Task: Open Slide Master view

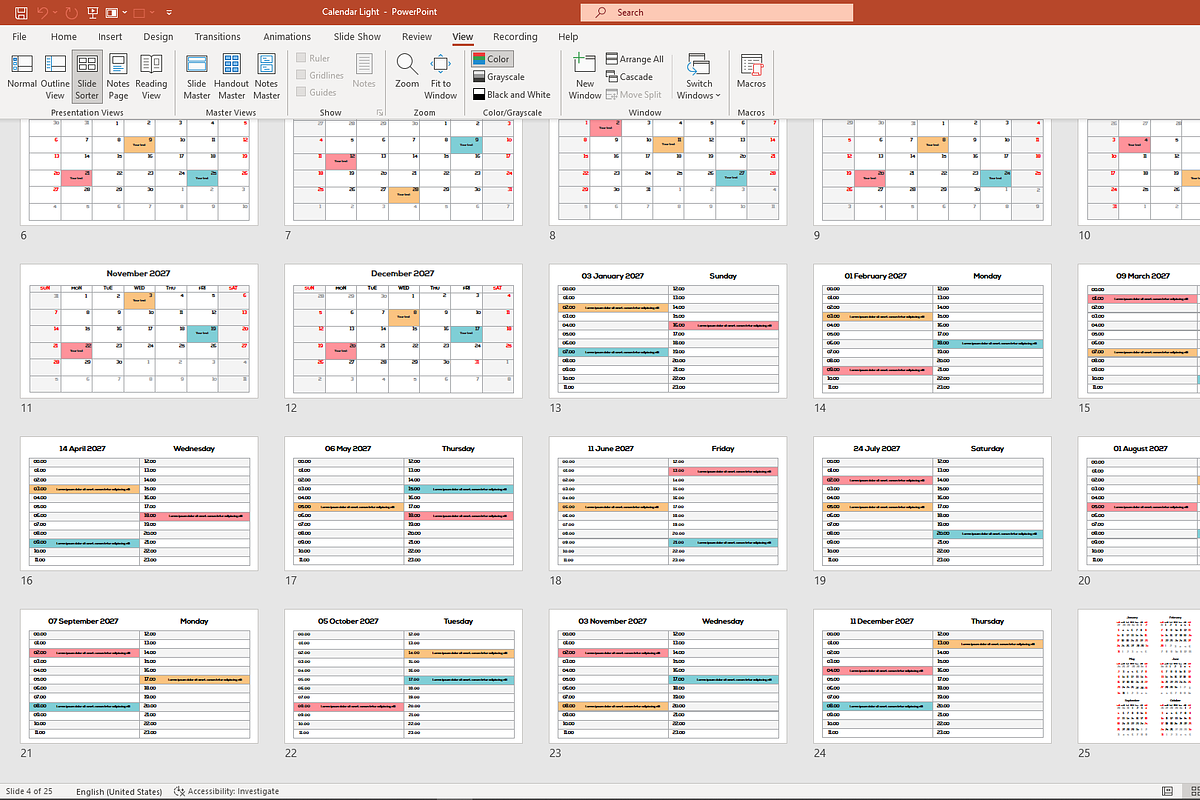Action: [197, 76]
